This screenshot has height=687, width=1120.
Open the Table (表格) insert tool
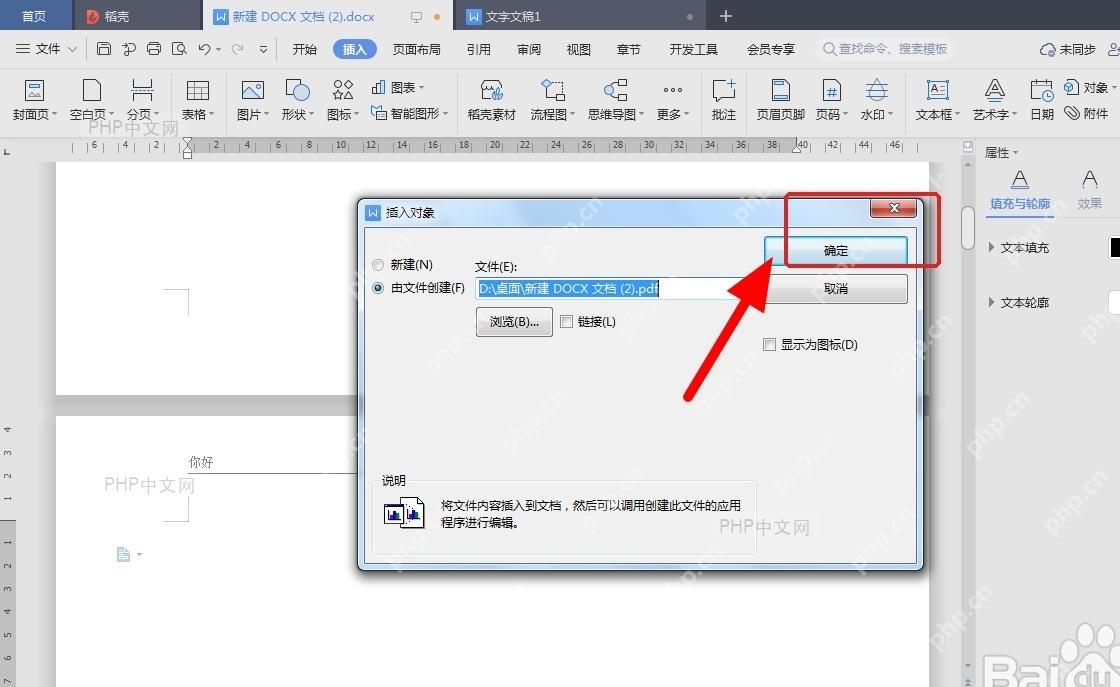pyautogui.click(x=198, y=99)
